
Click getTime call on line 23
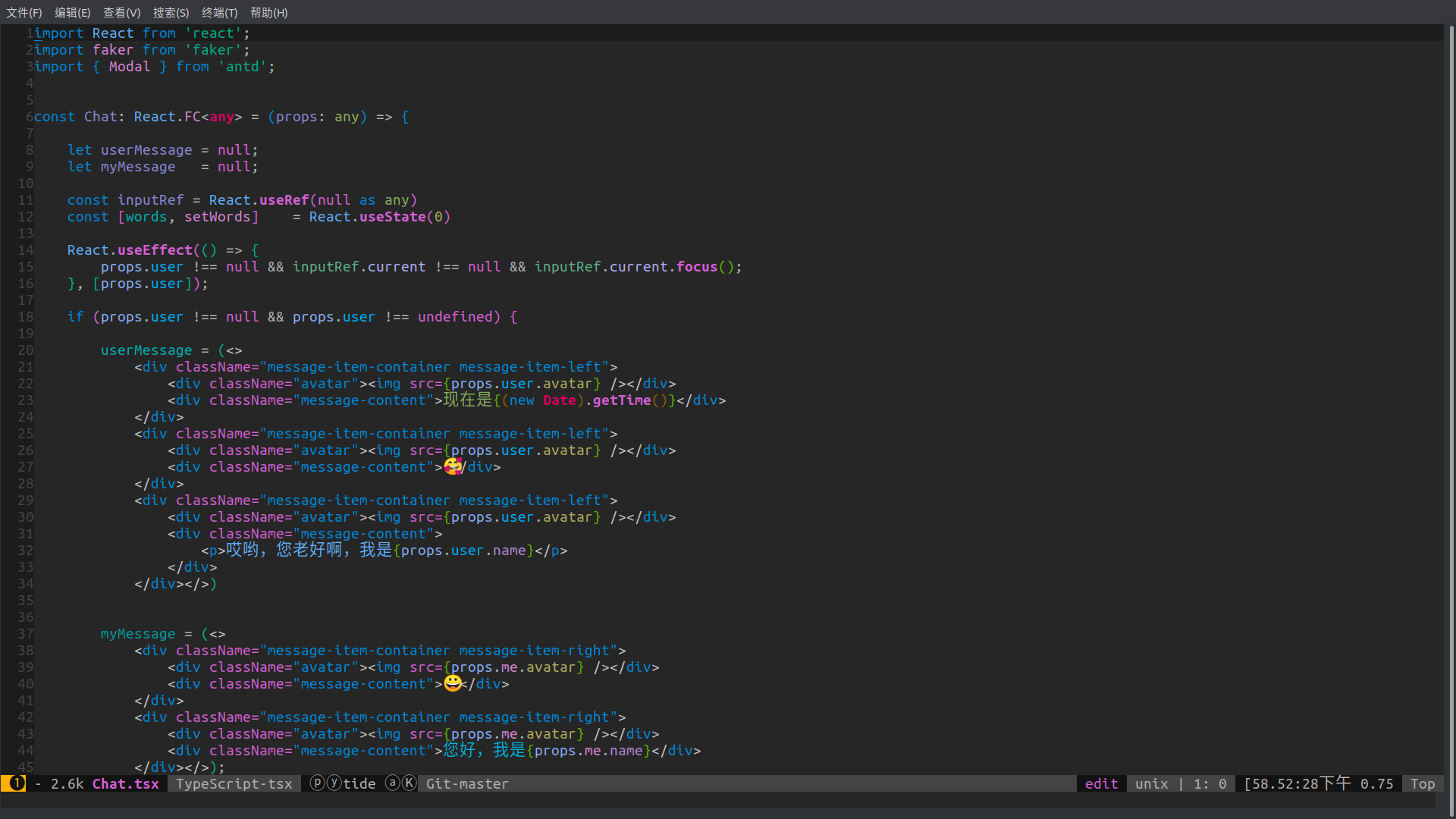(622, 400)
